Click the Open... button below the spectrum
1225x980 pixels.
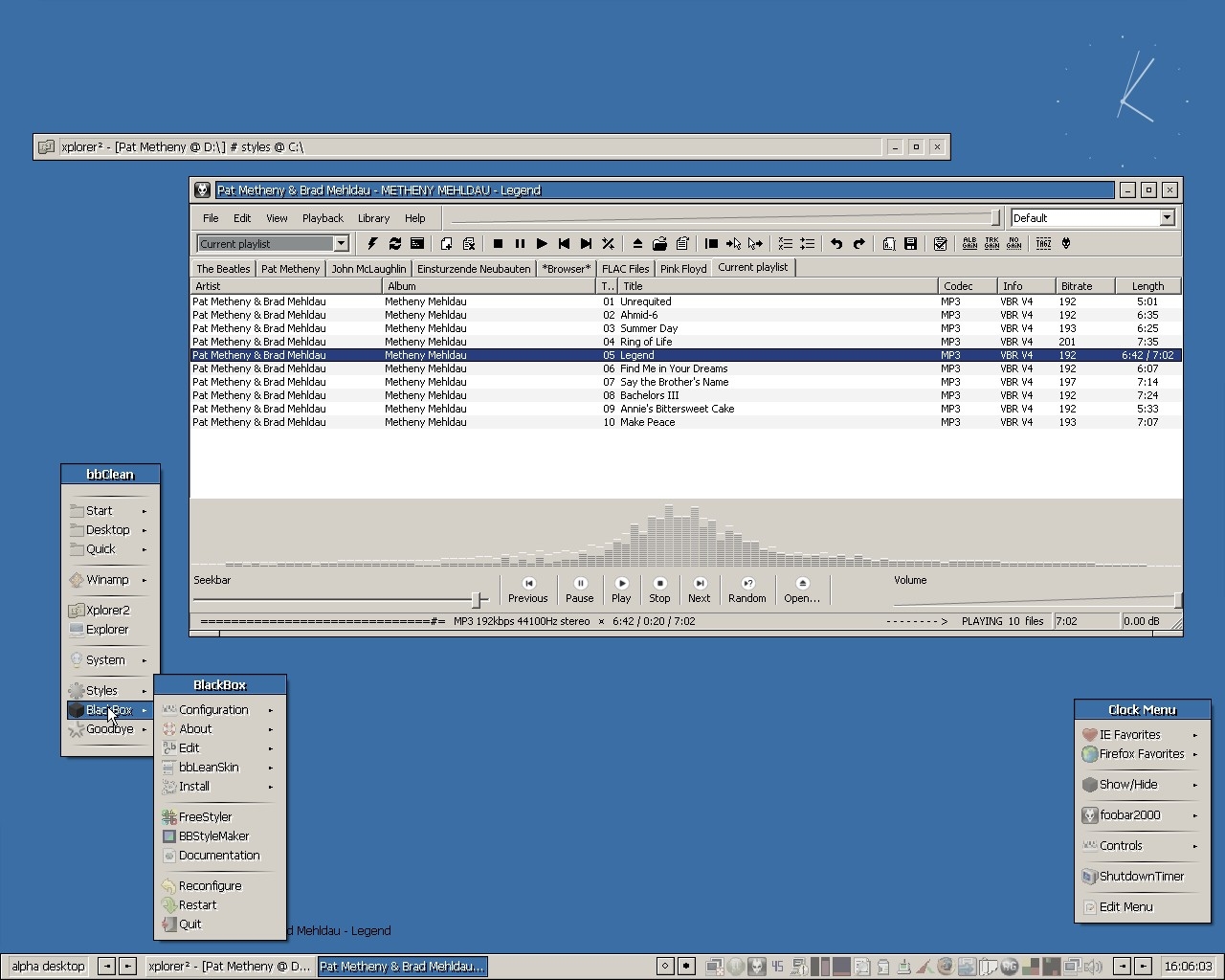click(x=802, y=590)
